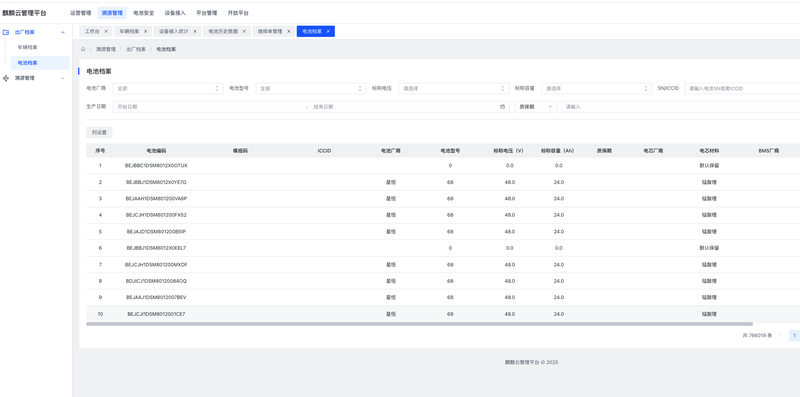800x397 pixels.
Task: Click battery code BEJAAJ1DSM8012007BEV
Action: [156, 297]
